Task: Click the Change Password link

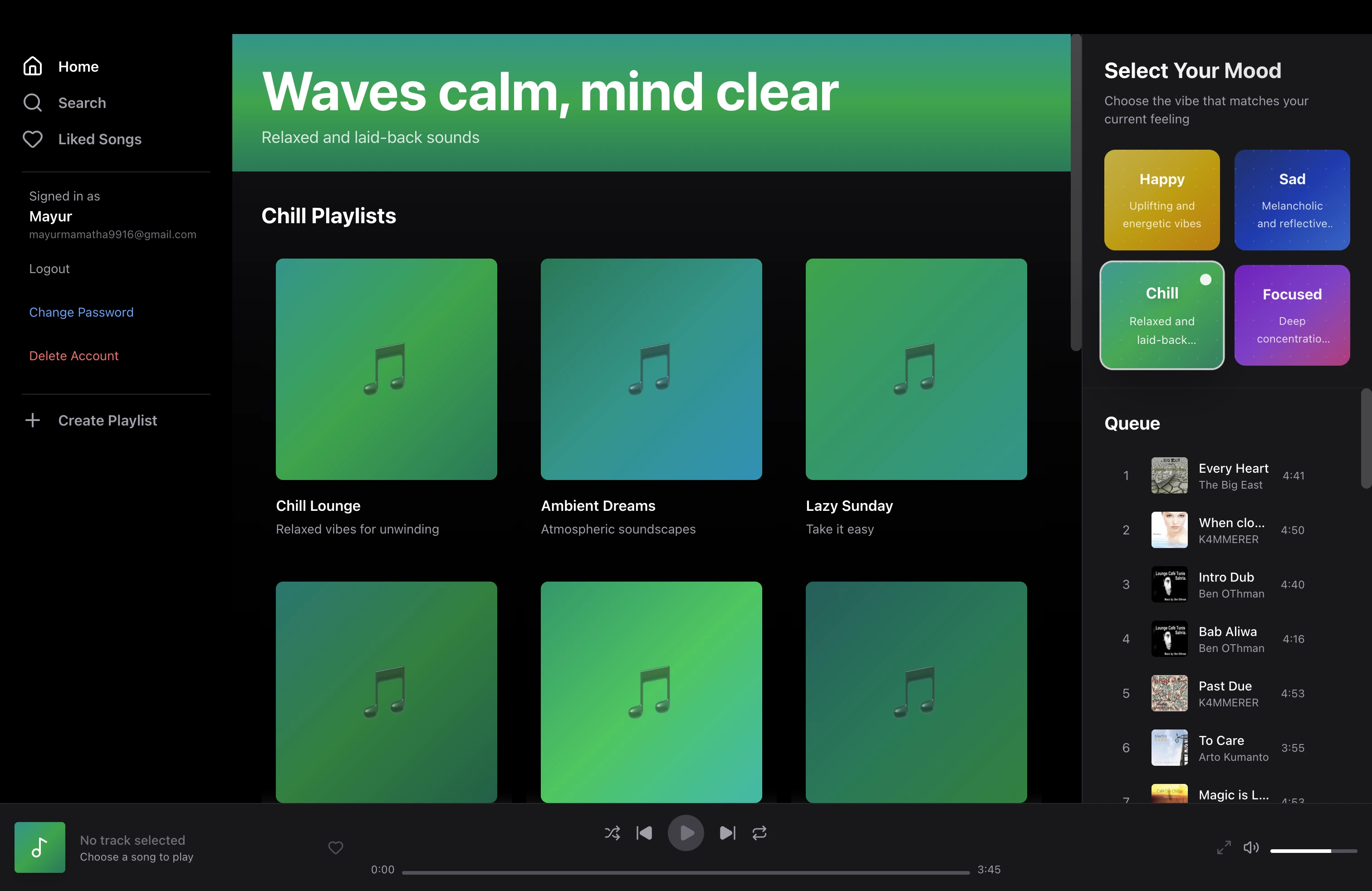Action: [x=81, y=312]
